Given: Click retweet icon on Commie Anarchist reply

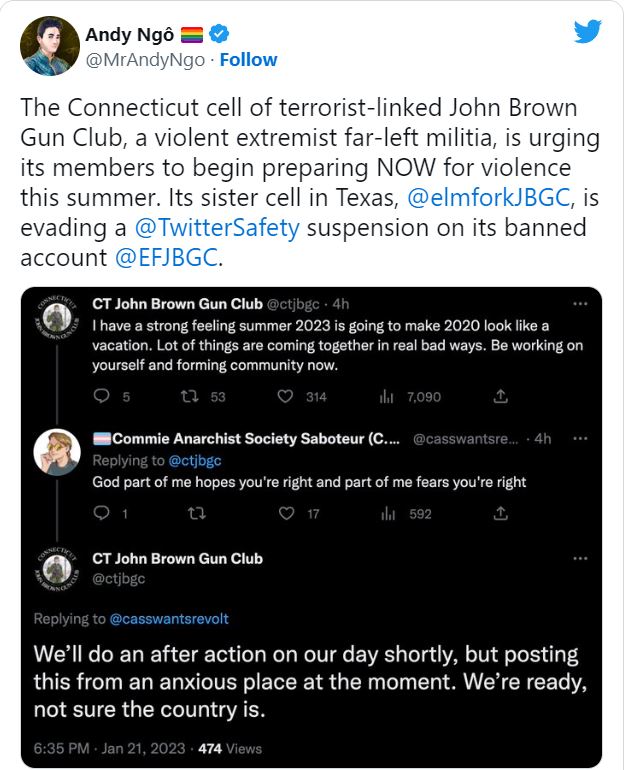Looking at the screenshot, I should click(x=196, y=514).
